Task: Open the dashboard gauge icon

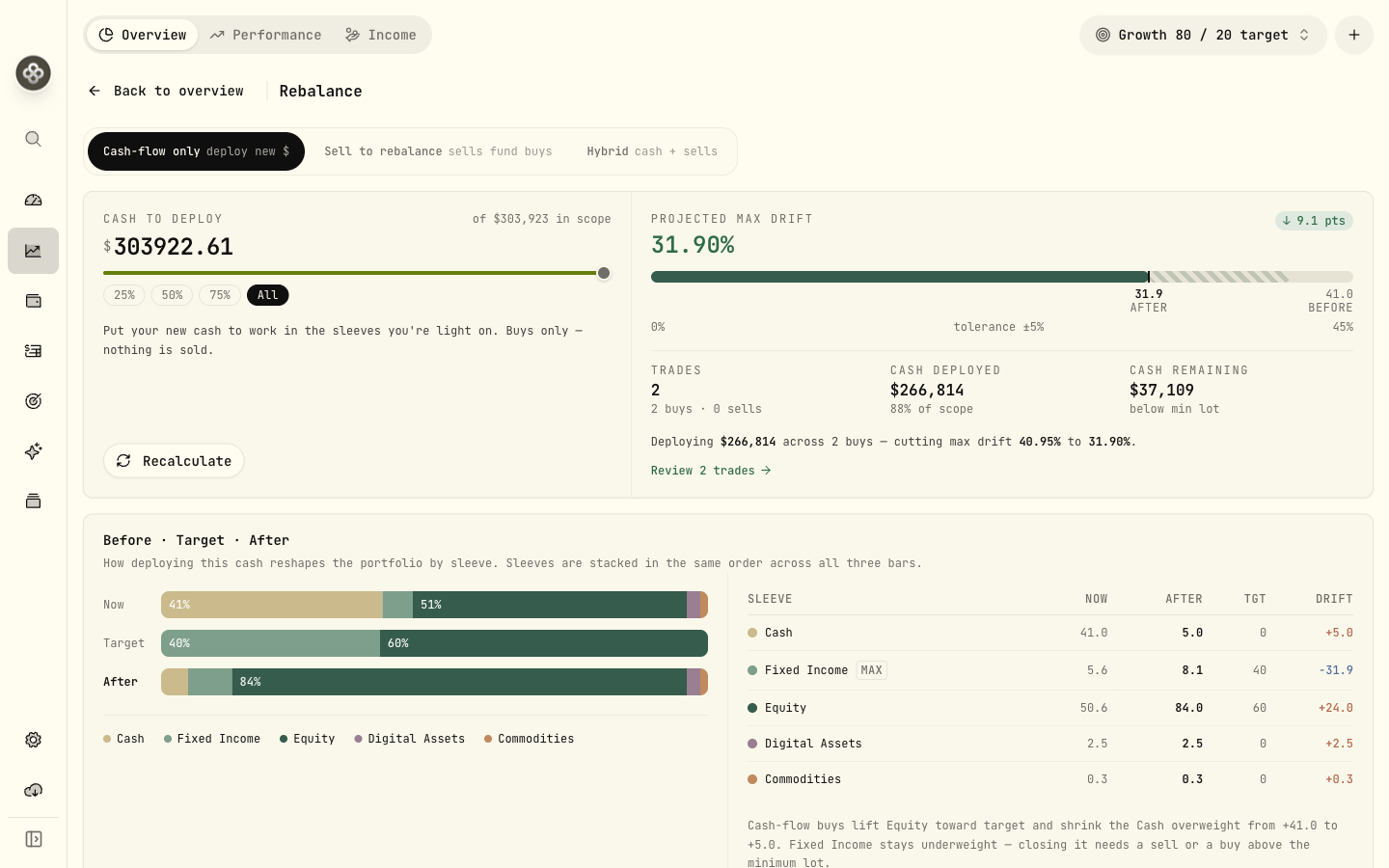Action: (x=33, y=201)
